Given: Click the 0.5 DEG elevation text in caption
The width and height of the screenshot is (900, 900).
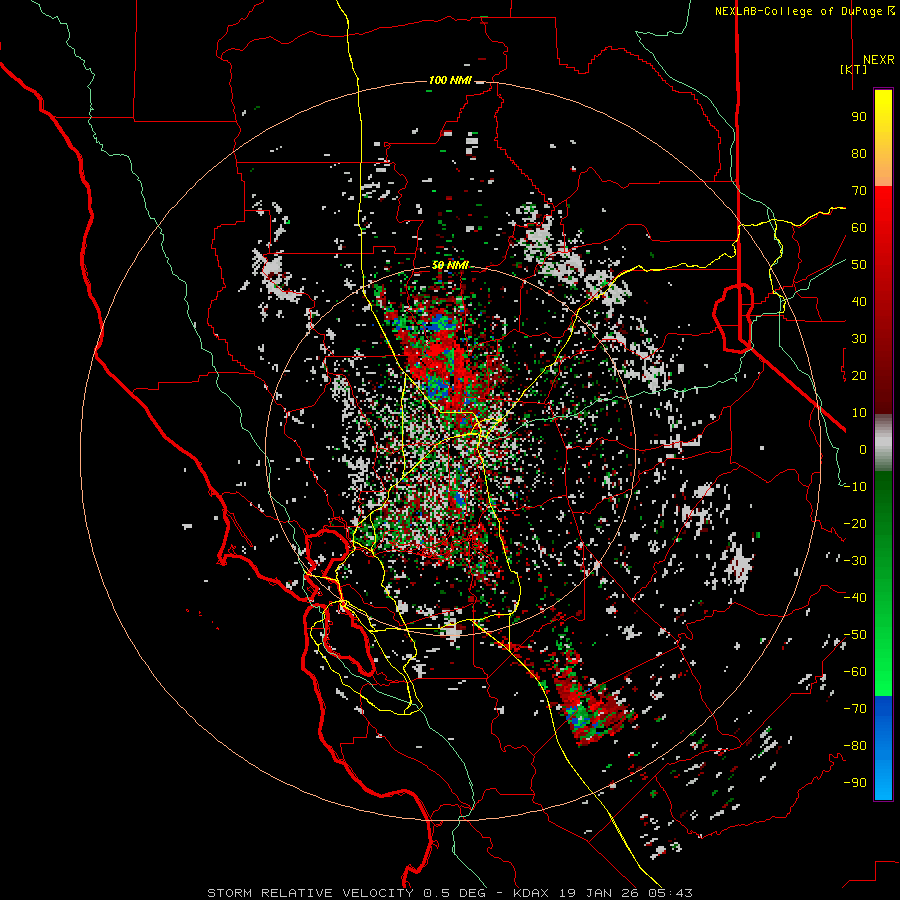Looking at the screenshot, I should pos(455,893).
